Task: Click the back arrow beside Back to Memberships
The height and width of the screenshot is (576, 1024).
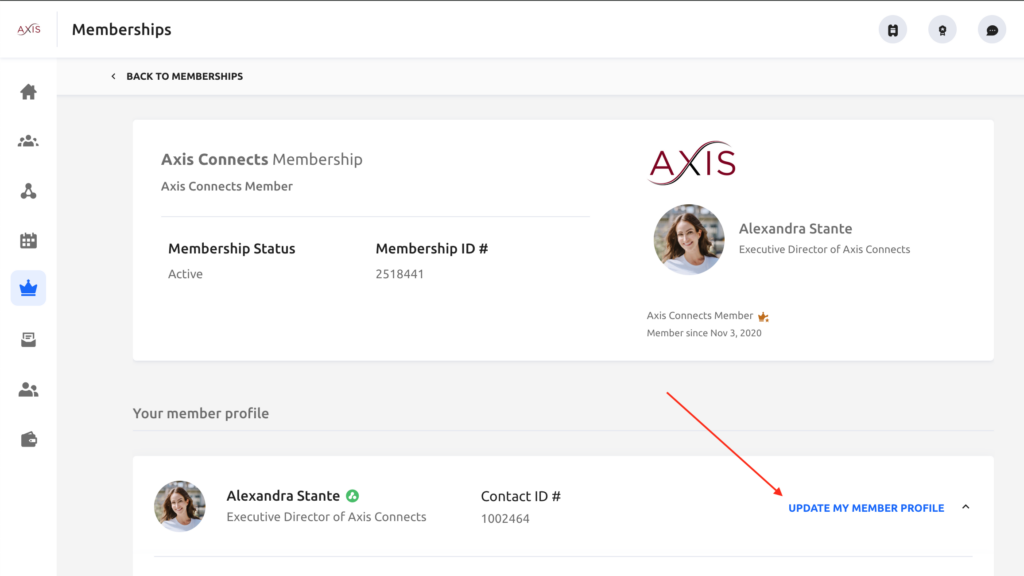Action: 113,76
